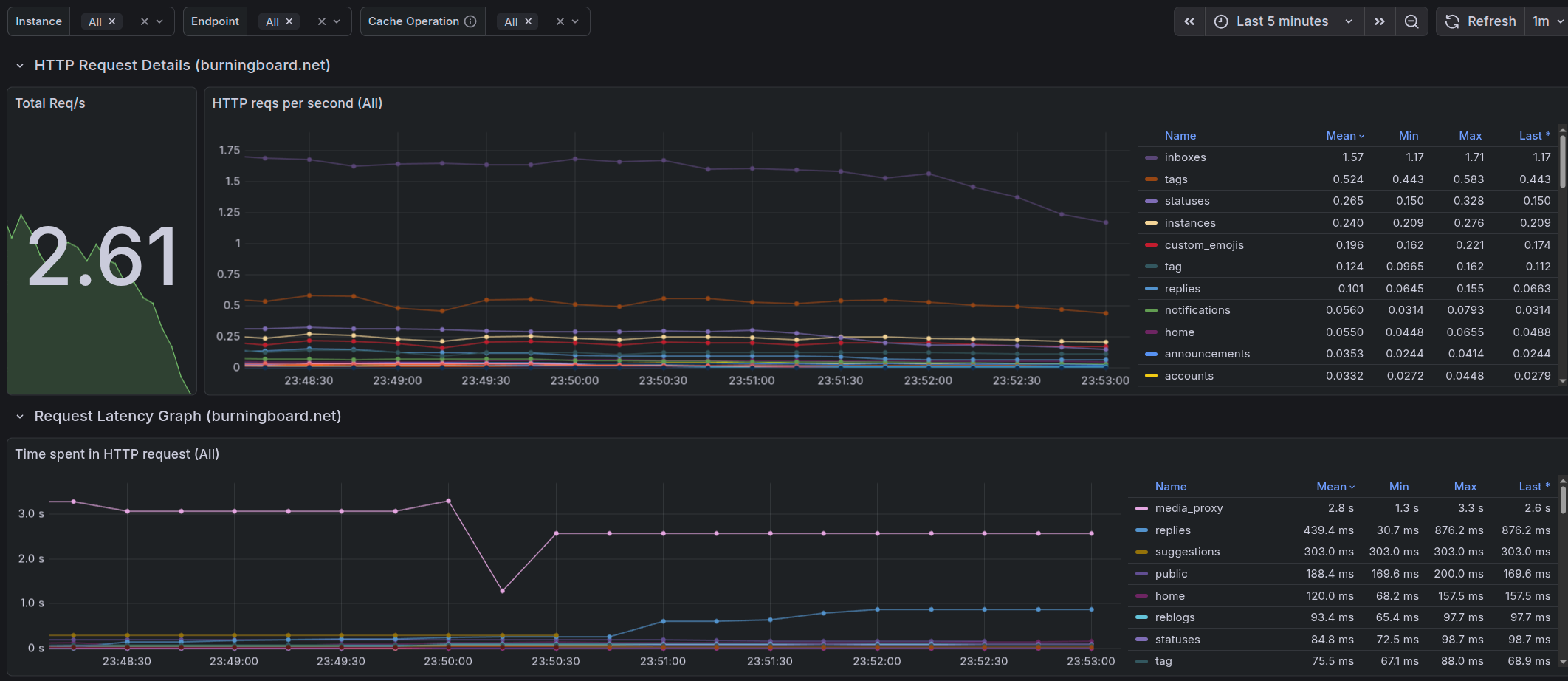Toggle media_proxy series visibility in legend
This screenshot has height=681, width=1568.
click(1189, 508)
